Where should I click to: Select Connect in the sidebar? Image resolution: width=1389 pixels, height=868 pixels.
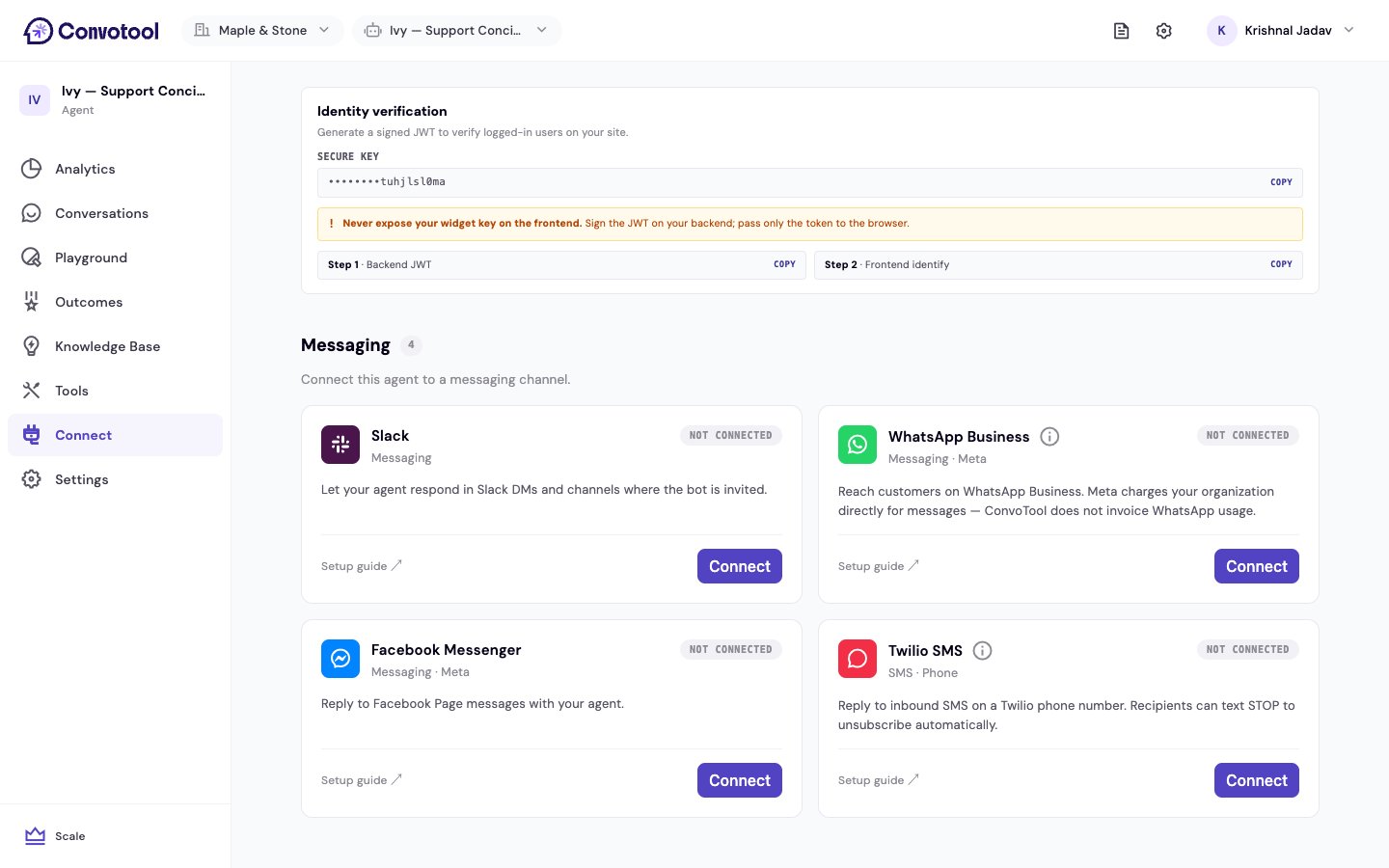tap(115, 435)
